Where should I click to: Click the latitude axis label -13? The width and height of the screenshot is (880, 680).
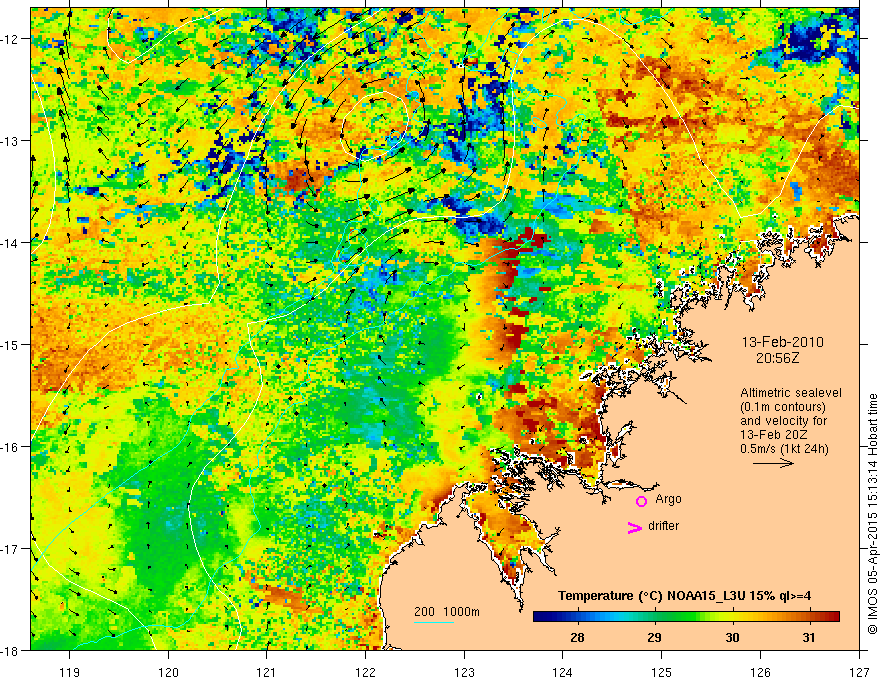pos(10,141)
